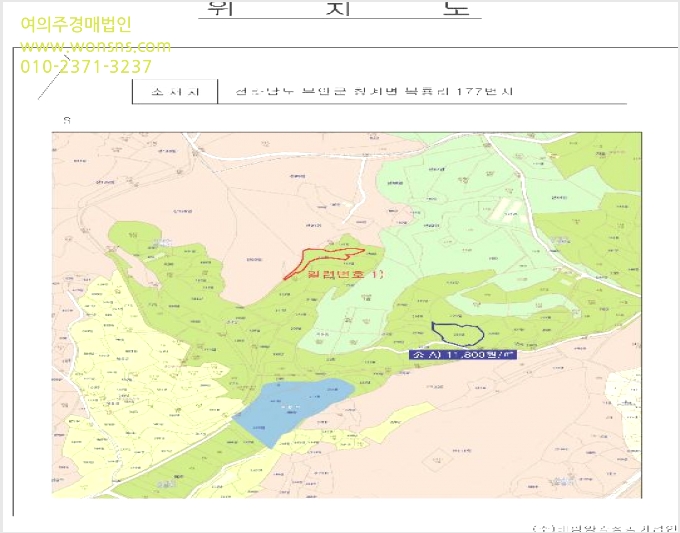Click the red 일련번호 1) map label
Screen dimensions: 680x533
coord(346,274)
